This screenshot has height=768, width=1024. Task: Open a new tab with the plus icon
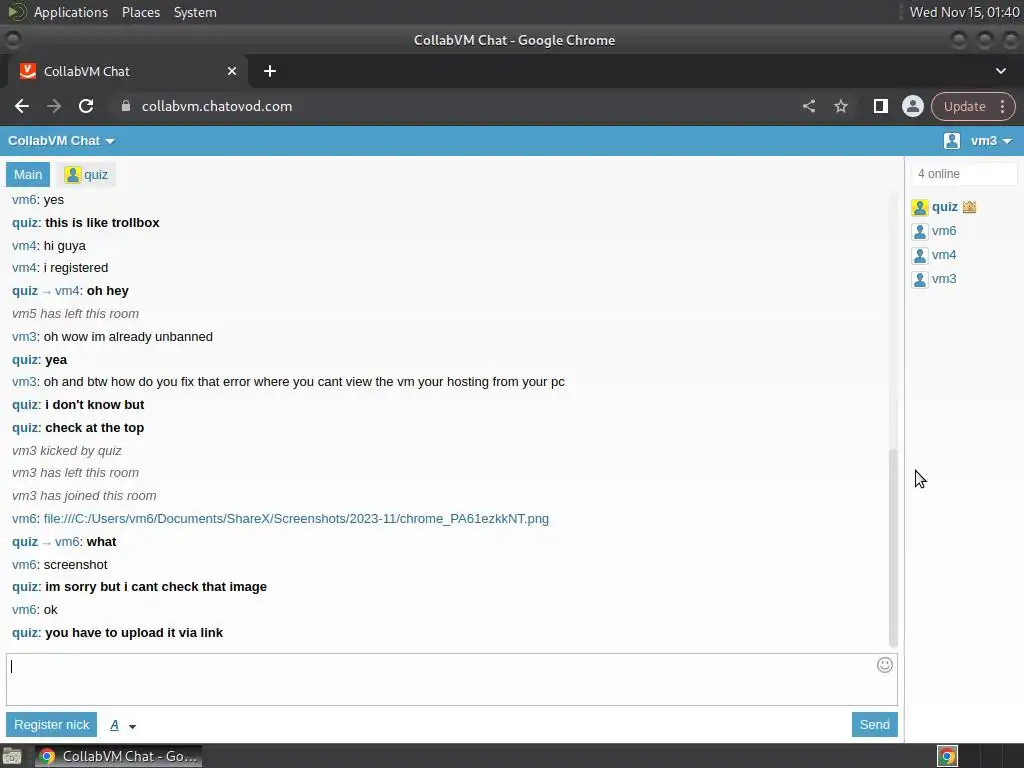(x=270, y=71)
